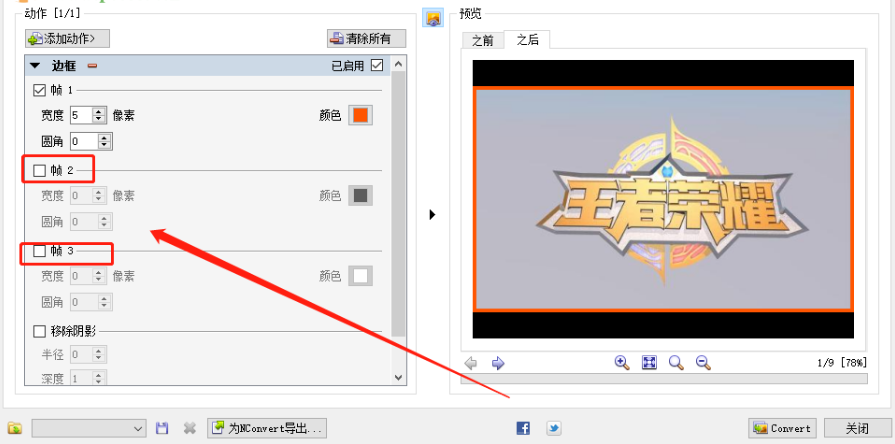This screenshot has height=444, width=895.
Task: Open the preset dropdown at bottom left
Action: click(90, 428)
